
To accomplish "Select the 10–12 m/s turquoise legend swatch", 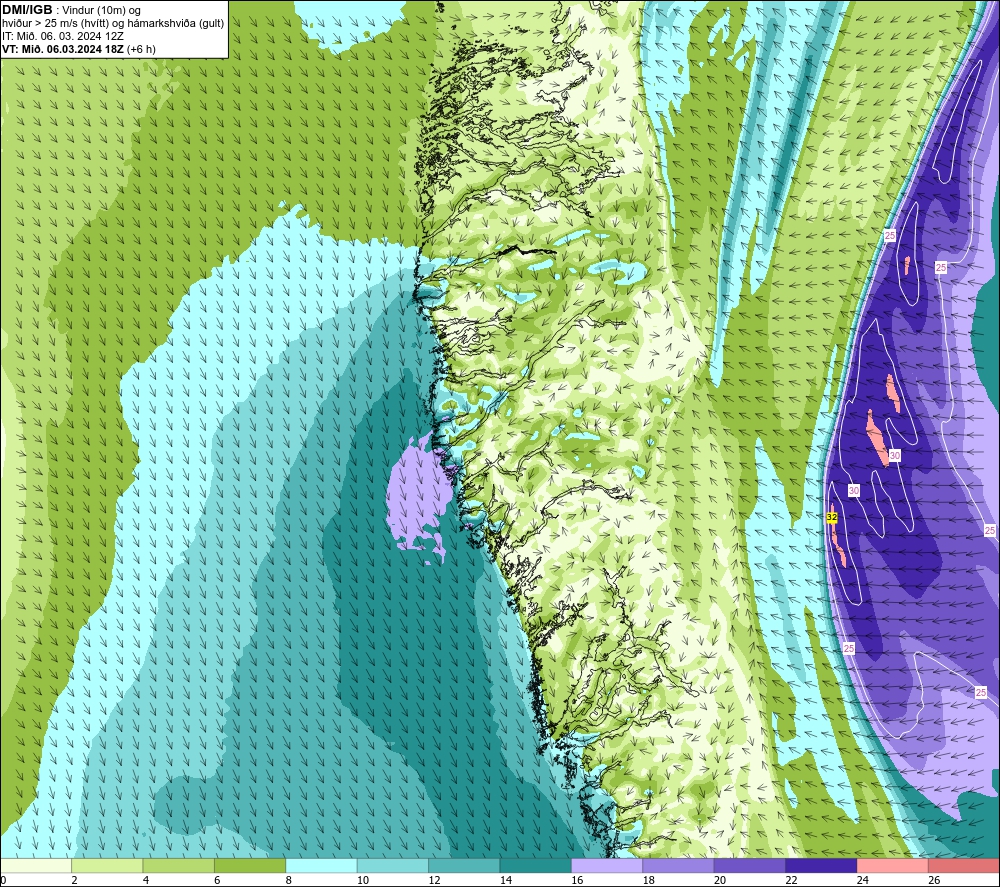I will tap(393, 865).
